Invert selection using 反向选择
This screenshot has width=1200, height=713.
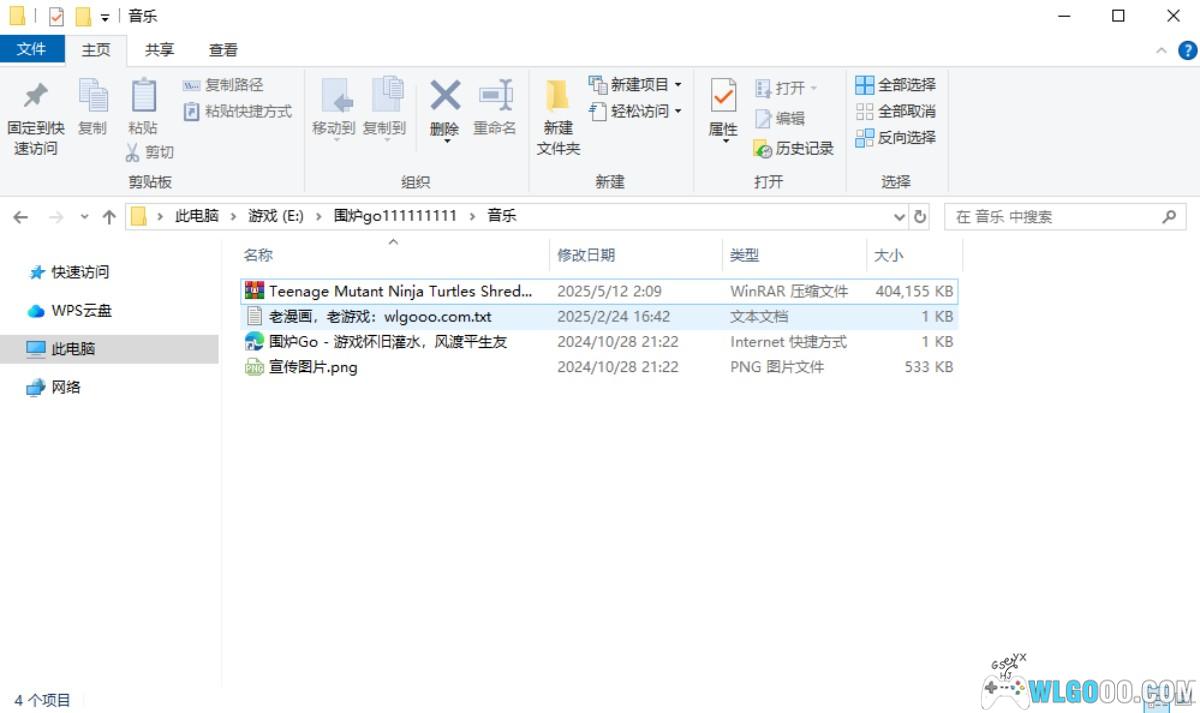coord(896,138)
